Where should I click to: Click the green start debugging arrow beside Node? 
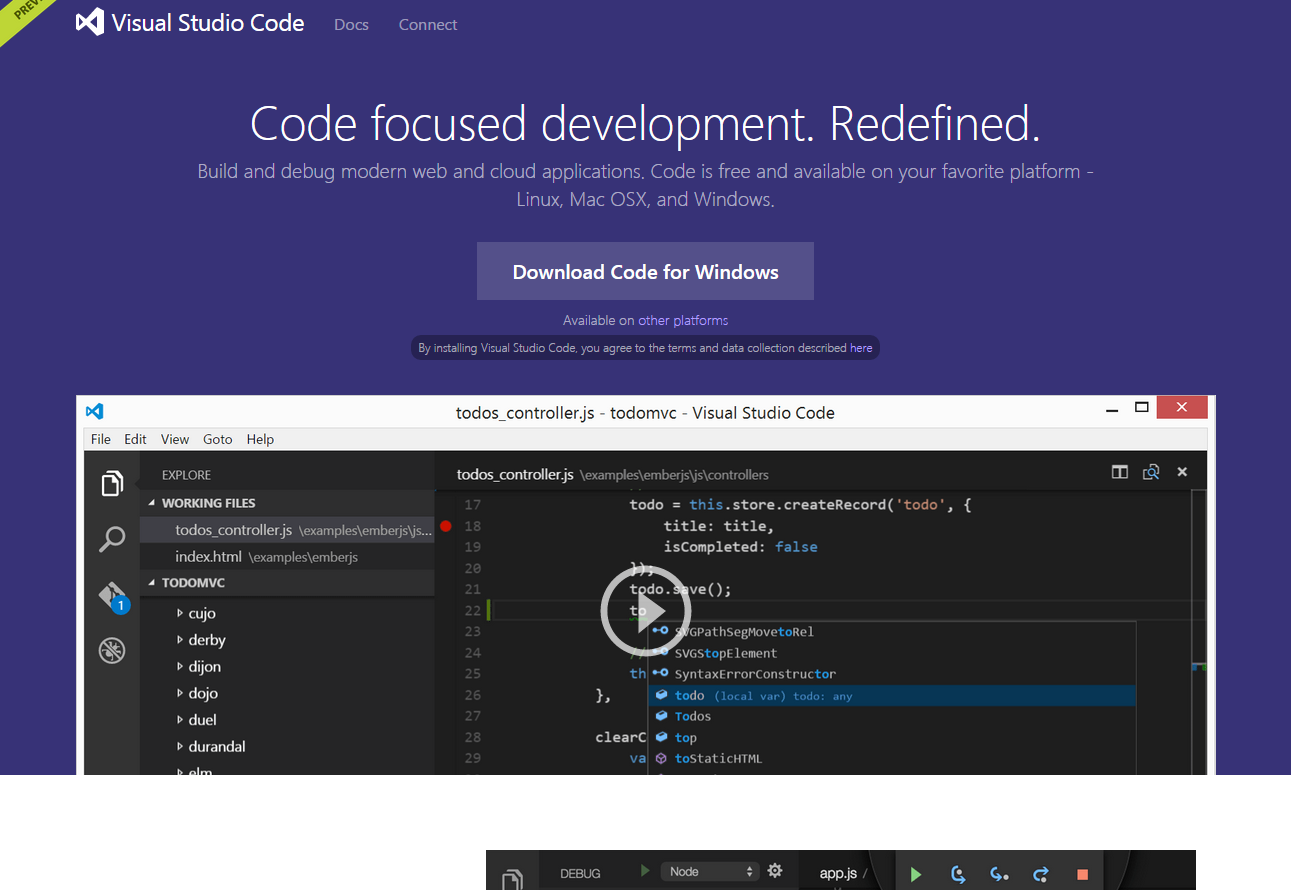645,871
